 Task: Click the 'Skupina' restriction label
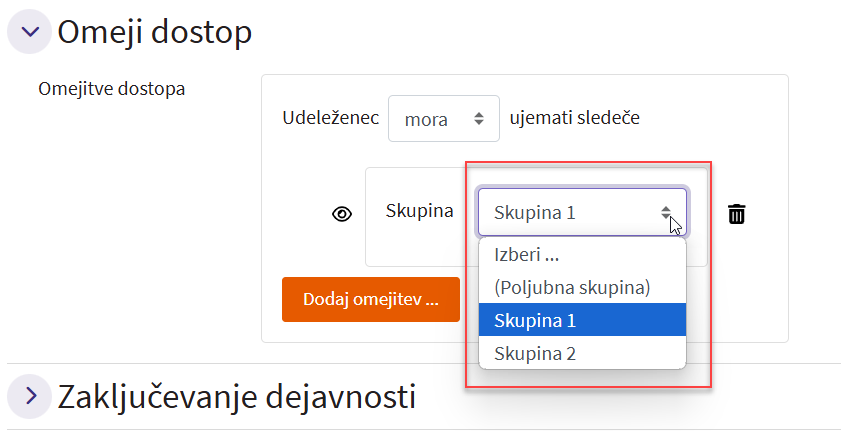419,211
